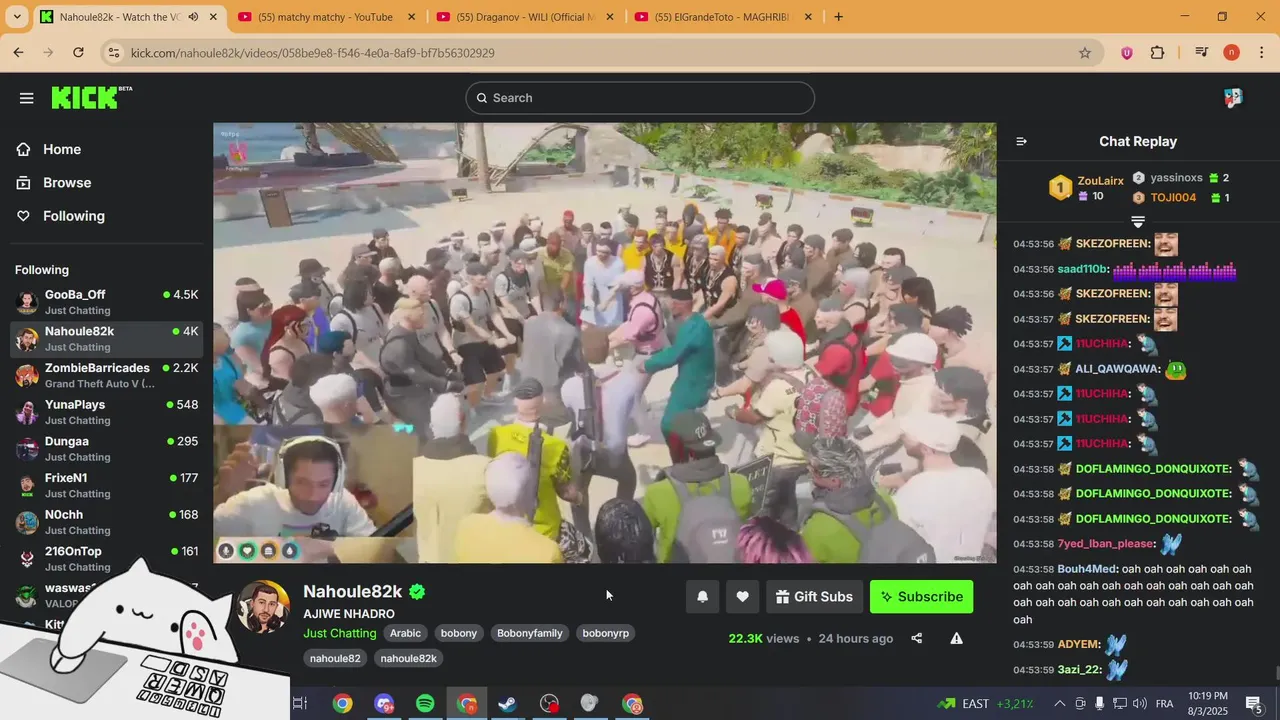Open ZombieBarricades channel in Following list
1280x720 pixels.
click(106, 375)
